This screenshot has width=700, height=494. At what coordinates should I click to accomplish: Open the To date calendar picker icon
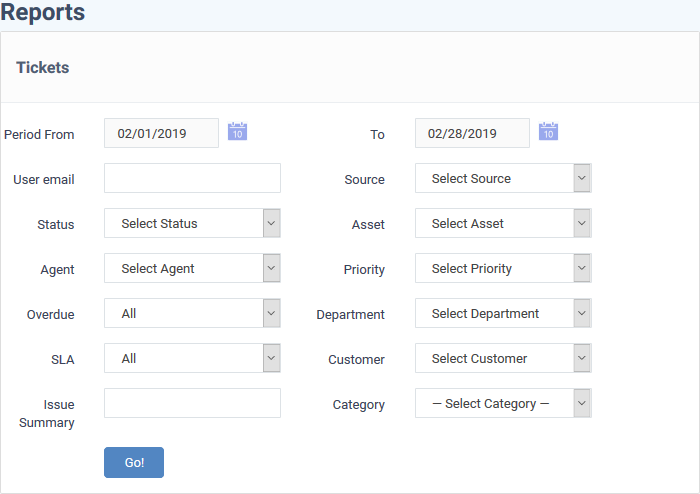point(548,132)
